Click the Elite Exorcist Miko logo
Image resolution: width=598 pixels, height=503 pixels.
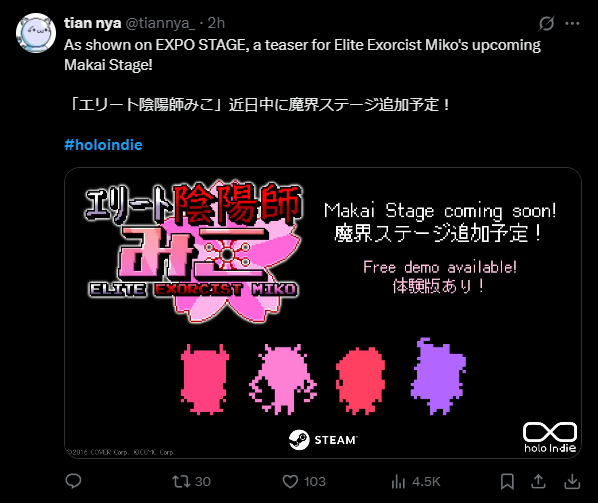[194, 252]
